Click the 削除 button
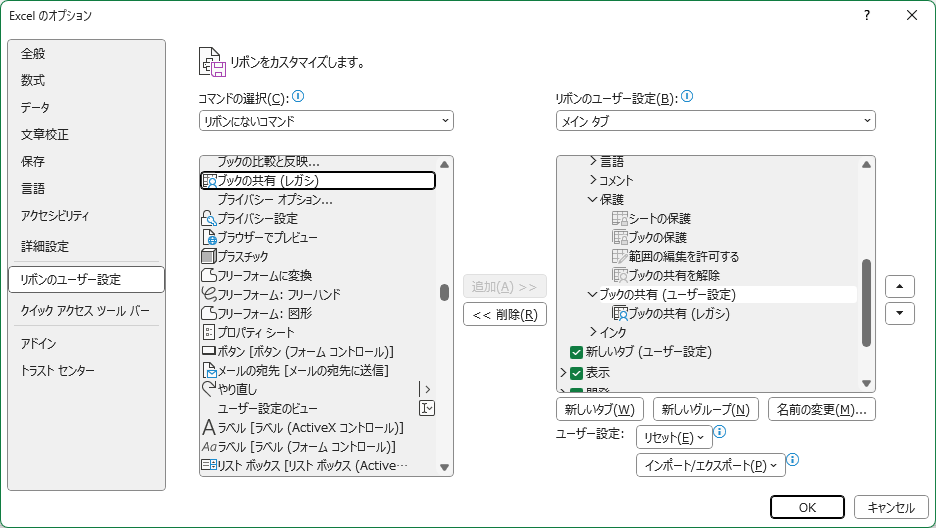The width and height of the screenshot is (936, 528). pyautogui.click(x=505, y=315)
